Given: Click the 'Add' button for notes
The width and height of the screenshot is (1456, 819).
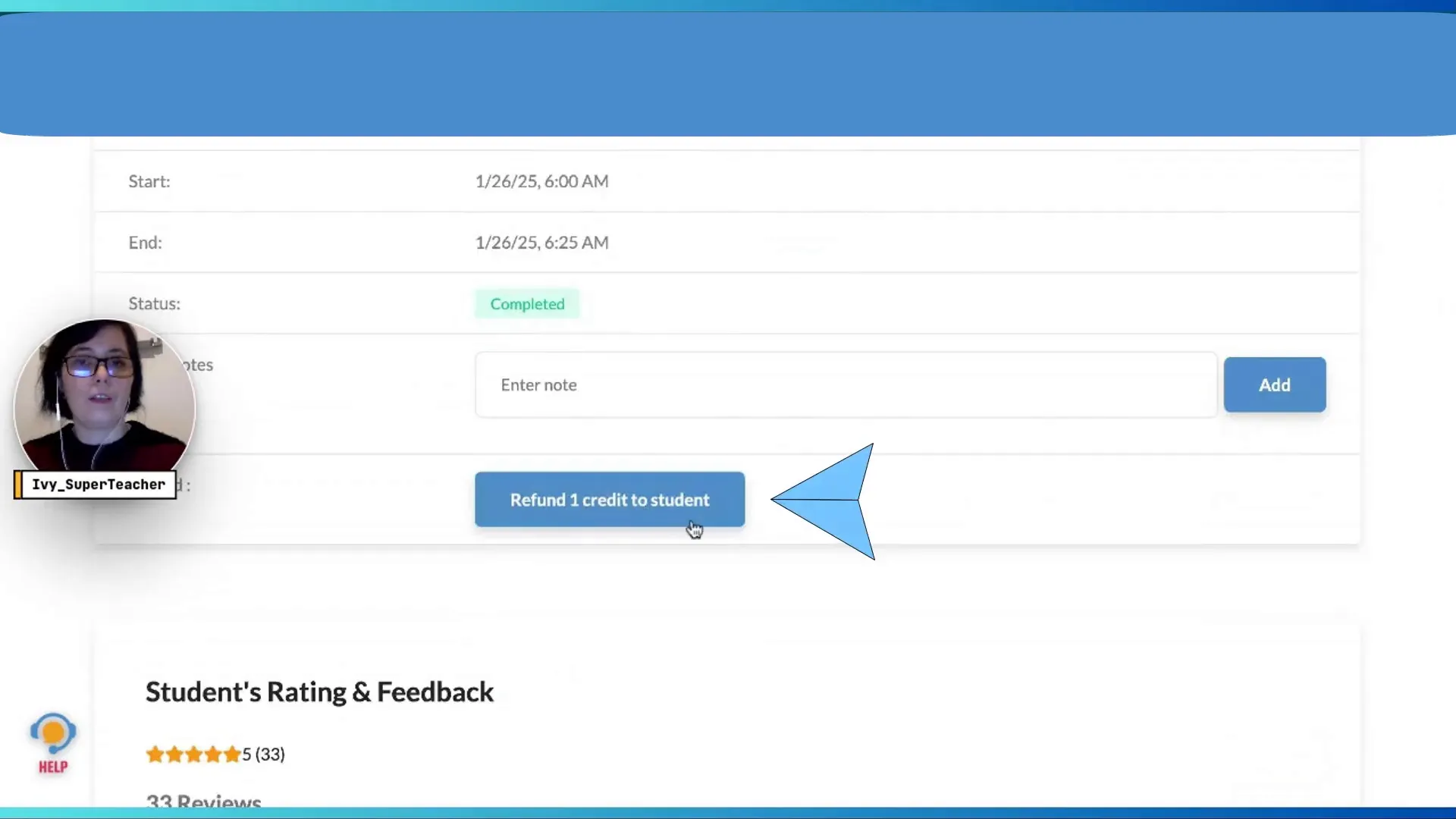Looking at the screenshot, I should (1275, 384).
